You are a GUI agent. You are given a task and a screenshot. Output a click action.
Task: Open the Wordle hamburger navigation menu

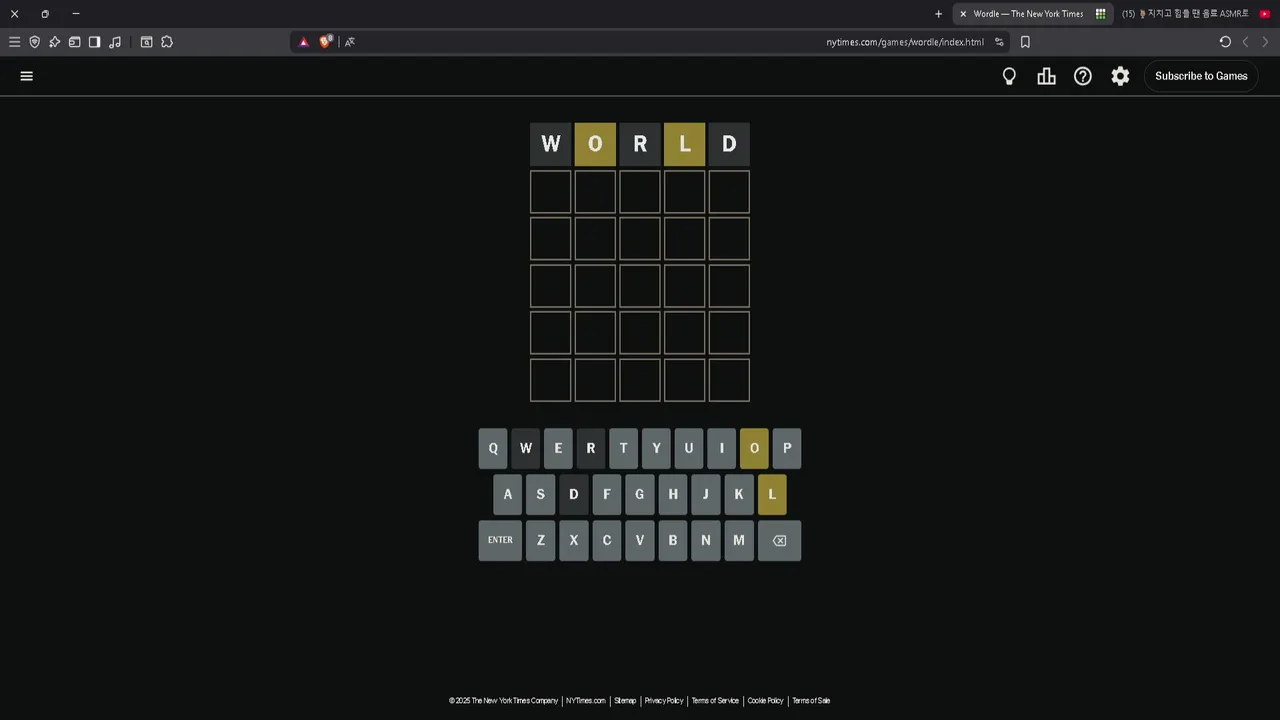[x=27, y=76]
